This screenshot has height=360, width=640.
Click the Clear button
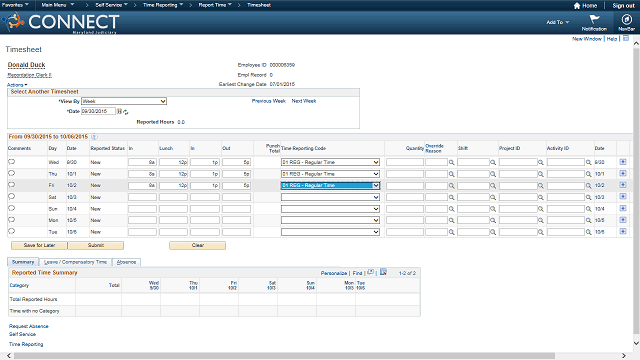click(198, 245)
